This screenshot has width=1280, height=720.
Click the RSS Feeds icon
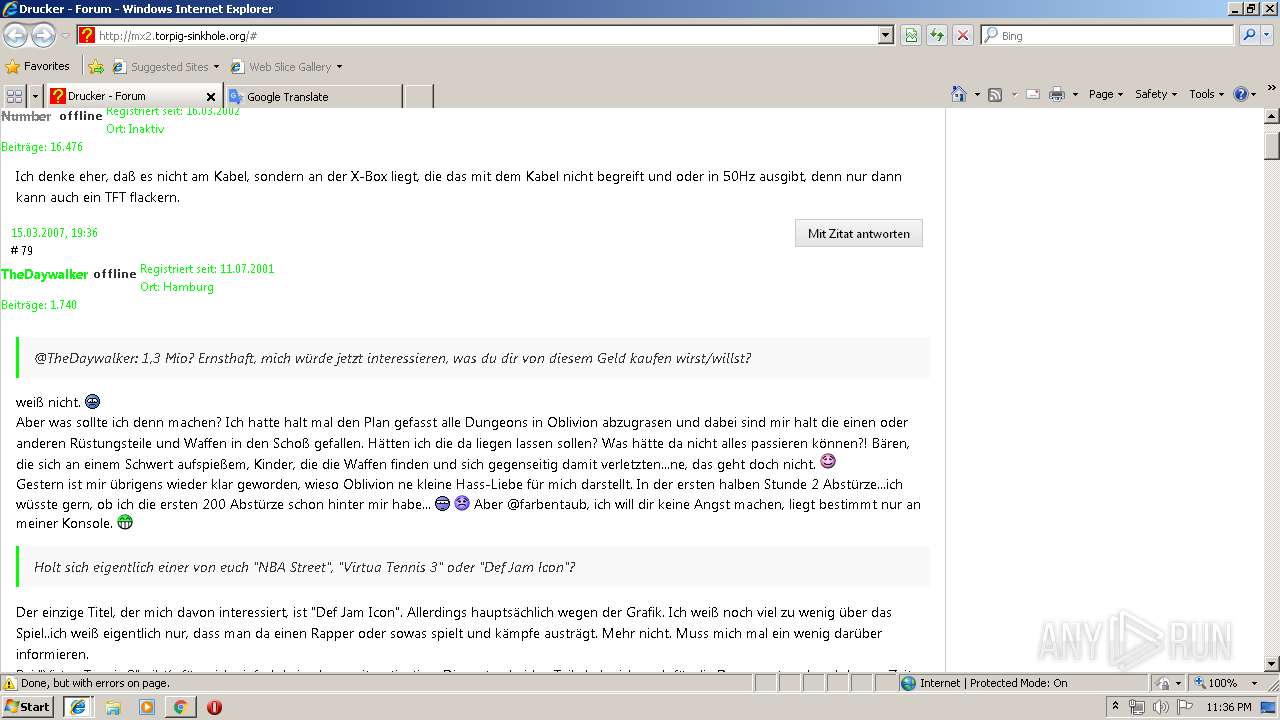click(995, 94)
